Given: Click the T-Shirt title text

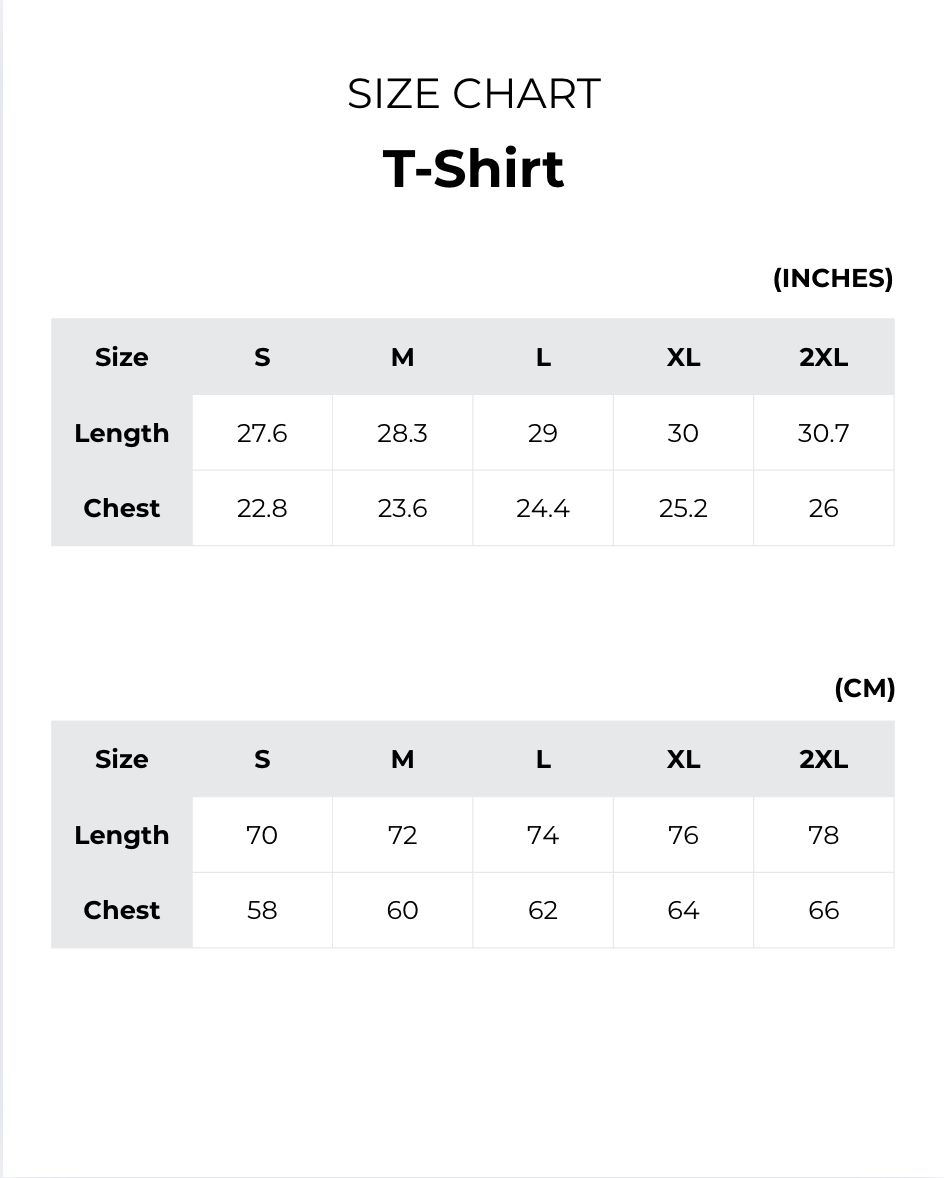Looking at the screenshot, I should (x=473, y=168).
